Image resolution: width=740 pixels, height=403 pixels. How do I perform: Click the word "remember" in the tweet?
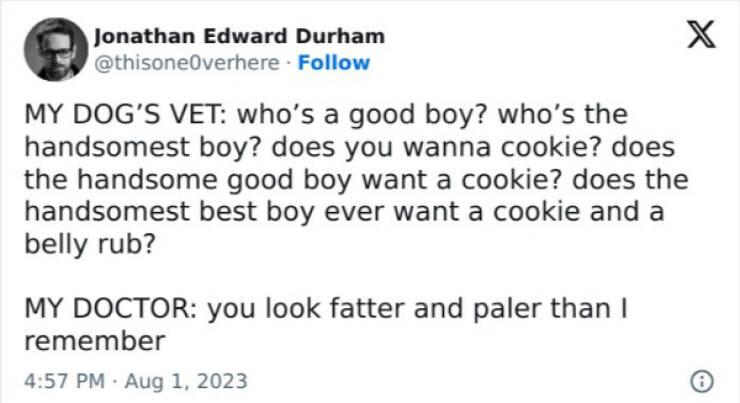tap(93, 341)
